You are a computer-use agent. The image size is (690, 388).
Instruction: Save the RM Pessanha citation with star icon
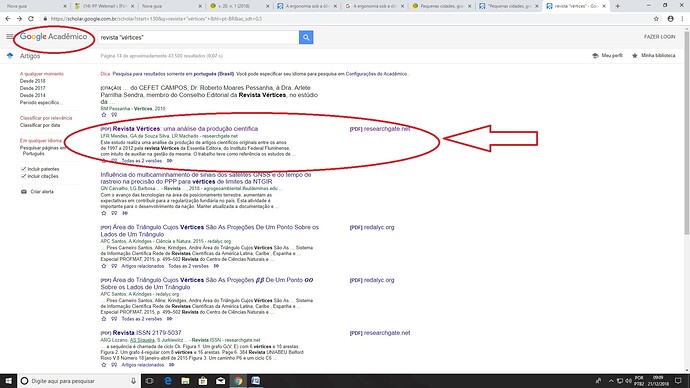[x=104, y=115]
